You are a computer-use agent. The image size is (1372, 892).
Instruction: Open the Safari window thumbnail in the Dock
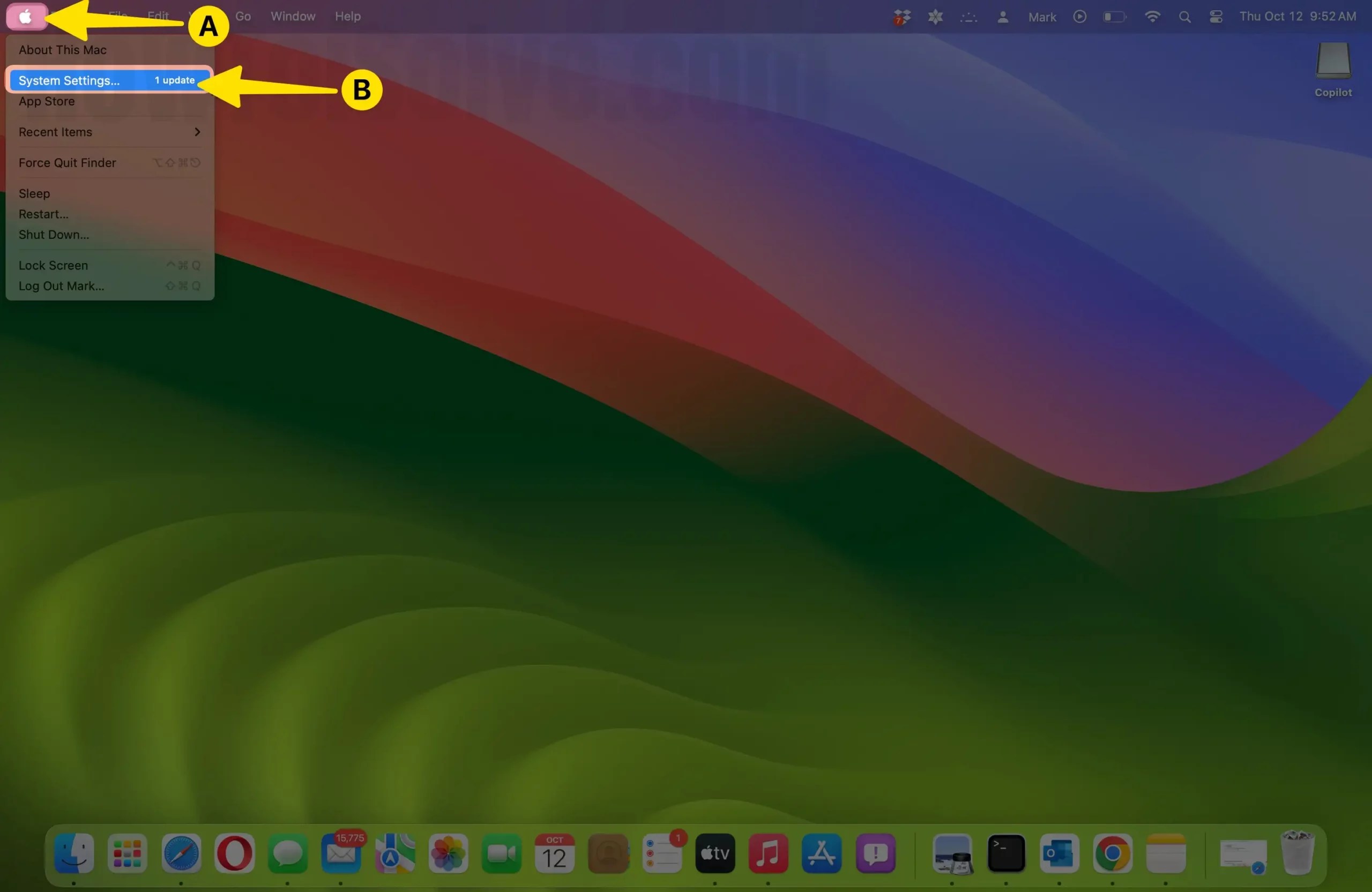click(1243, 854)
